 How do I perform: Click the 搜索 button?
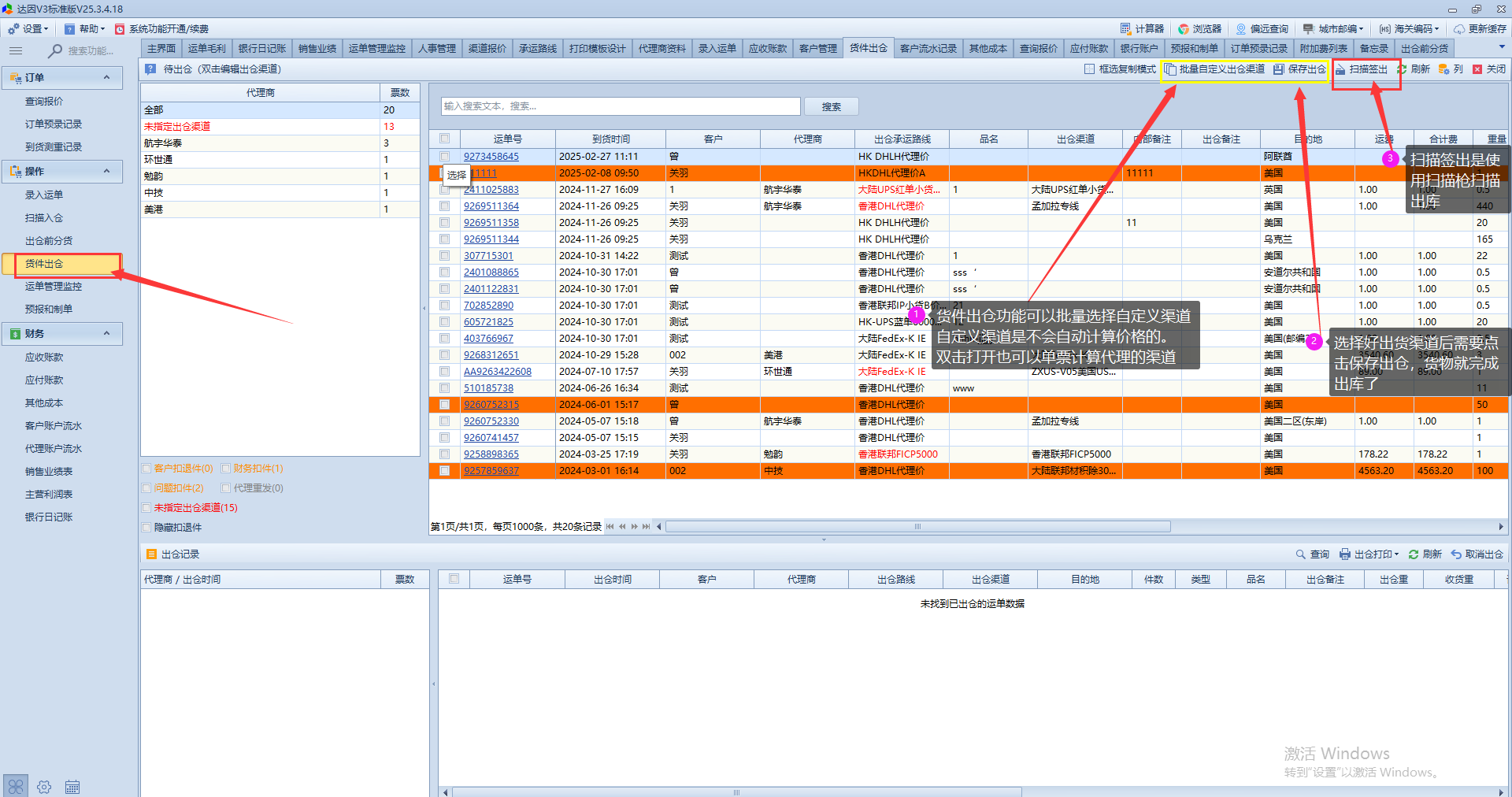click(831, 106)
